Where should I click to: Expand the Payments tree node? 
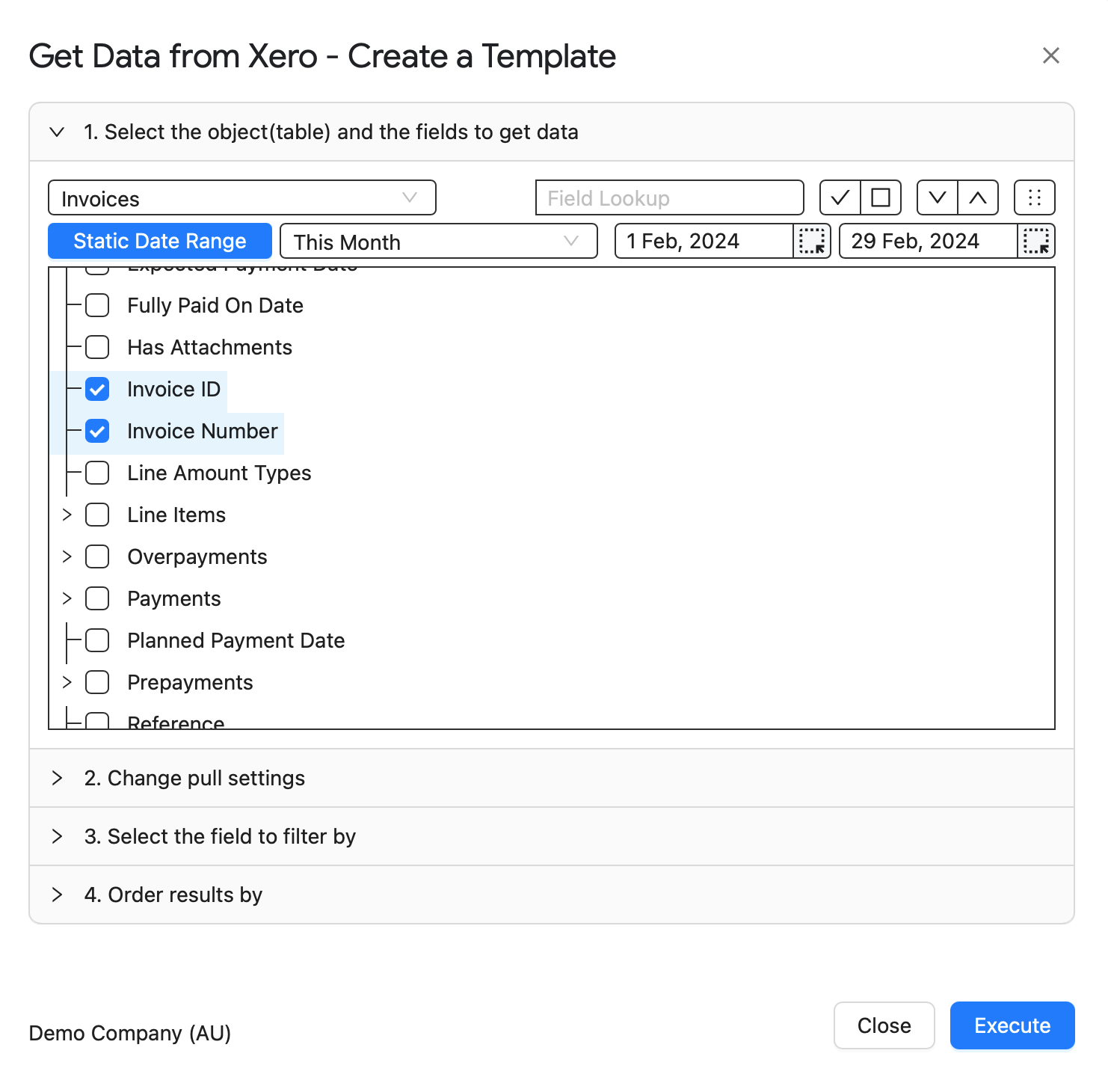pos(67,598)
